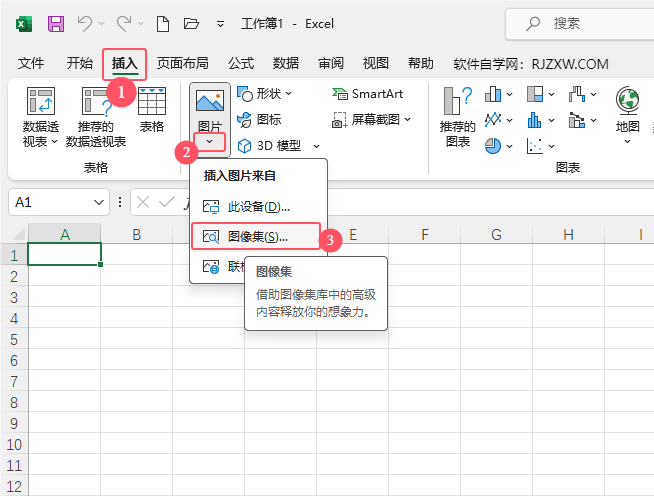Click the 图标 icons button
The width and height of the screenshot is (654, 496).
259,120
